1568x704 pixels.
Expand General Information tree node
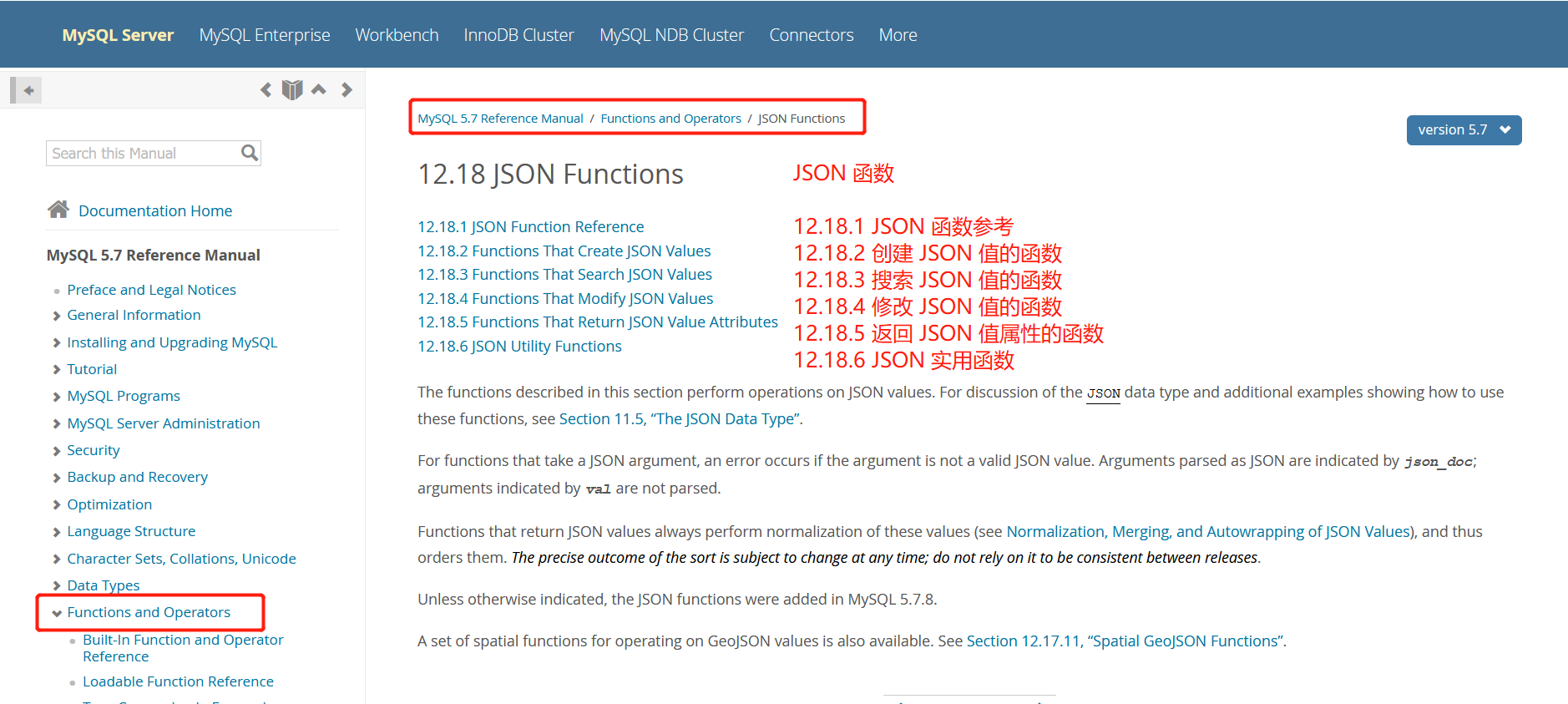(x=57, y=316)
